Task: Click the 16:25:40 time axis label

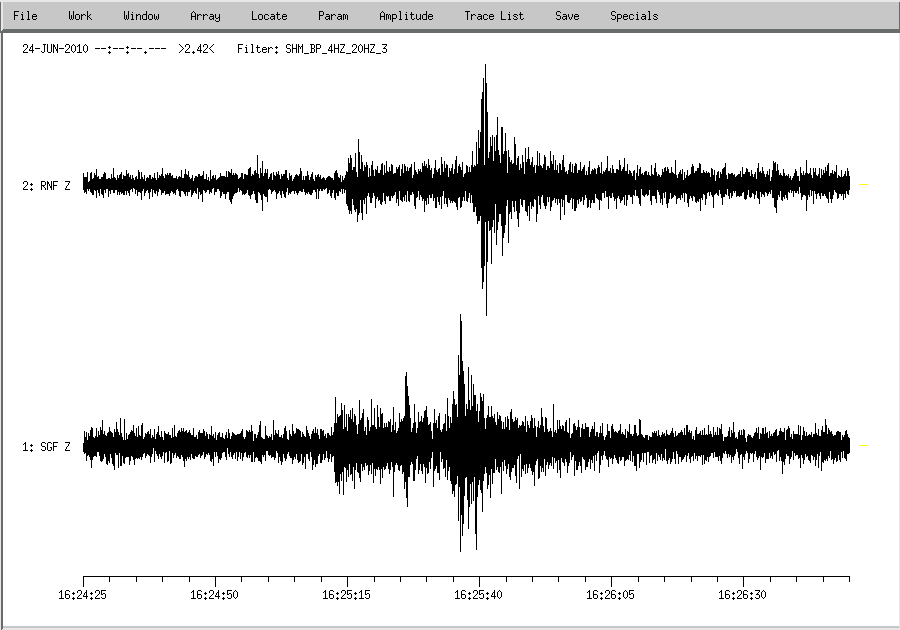Action: (x=479, y=595)
